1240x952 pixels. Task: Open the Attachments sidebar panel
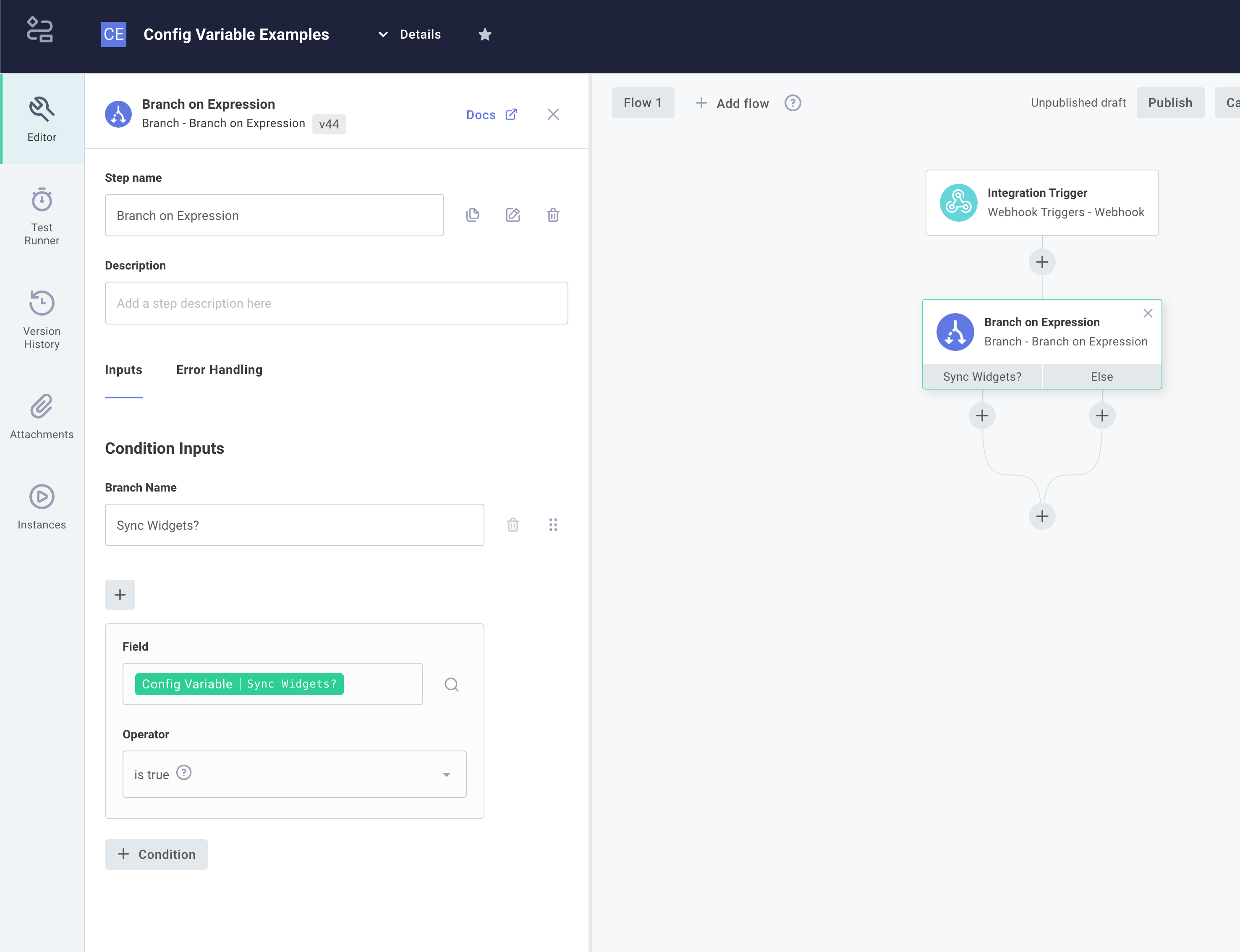coord(42,417)
